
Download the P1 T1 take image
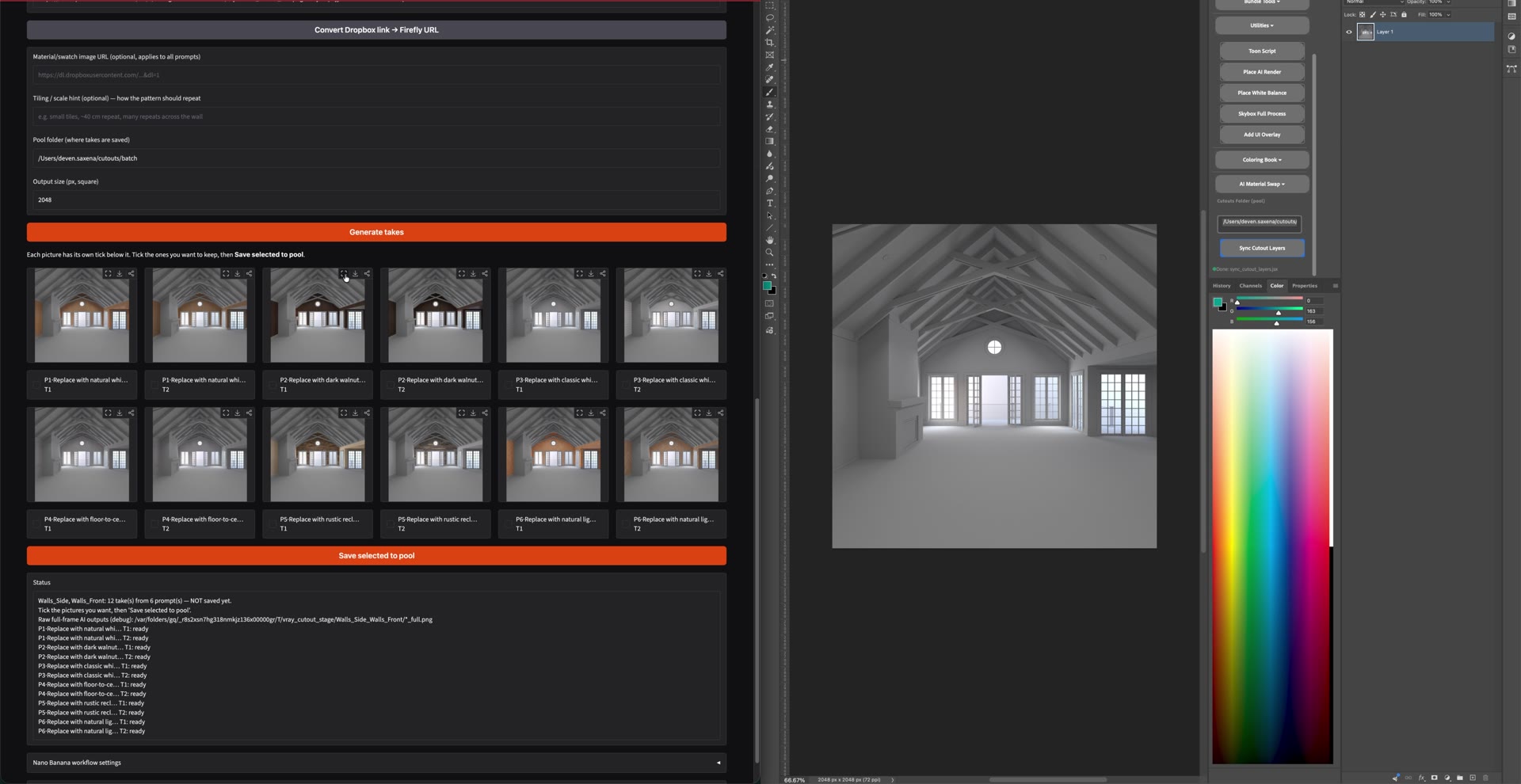click(x=120, y=273)
